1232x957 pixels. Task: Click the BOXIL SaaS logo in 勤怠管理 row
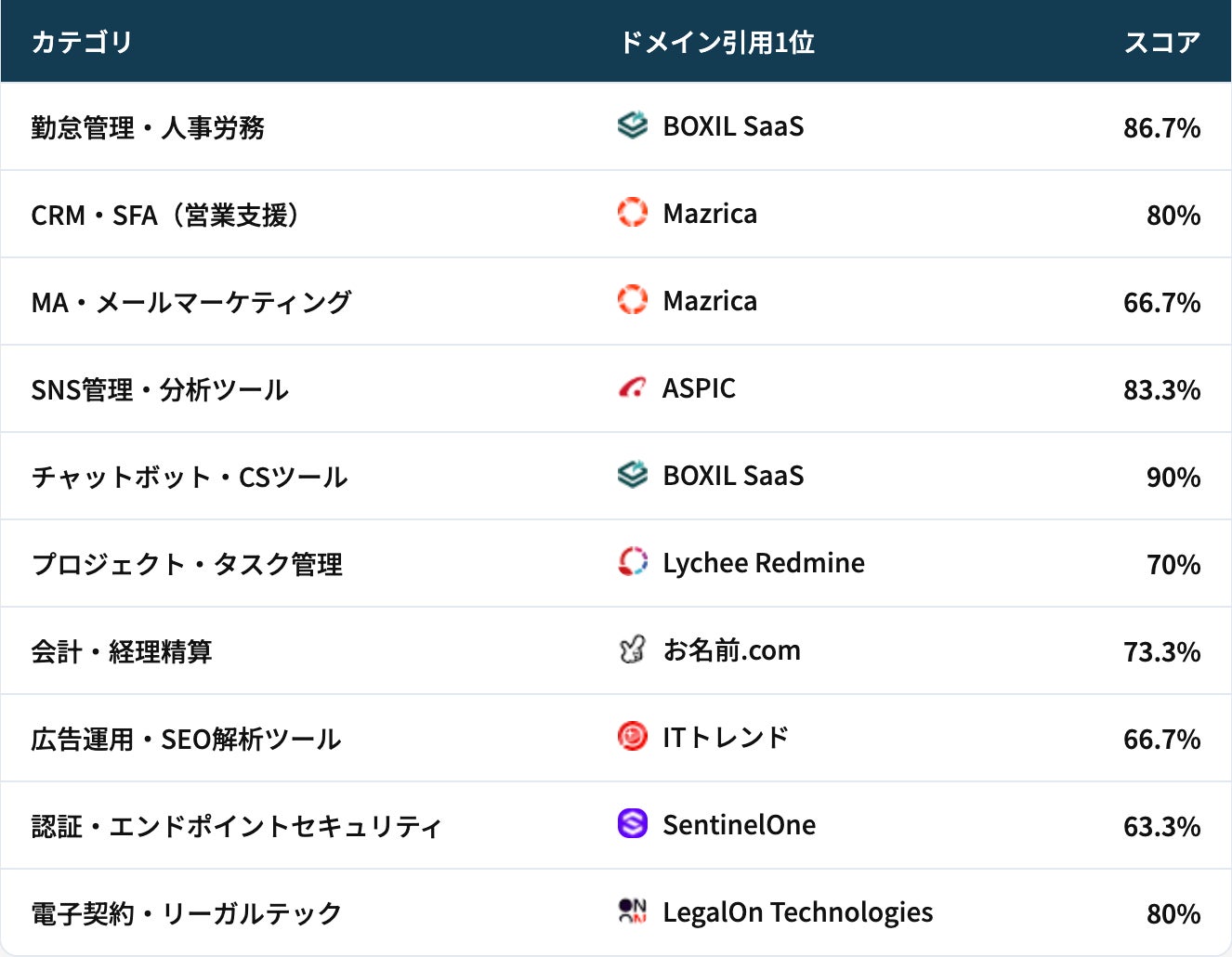click(633, 125)
